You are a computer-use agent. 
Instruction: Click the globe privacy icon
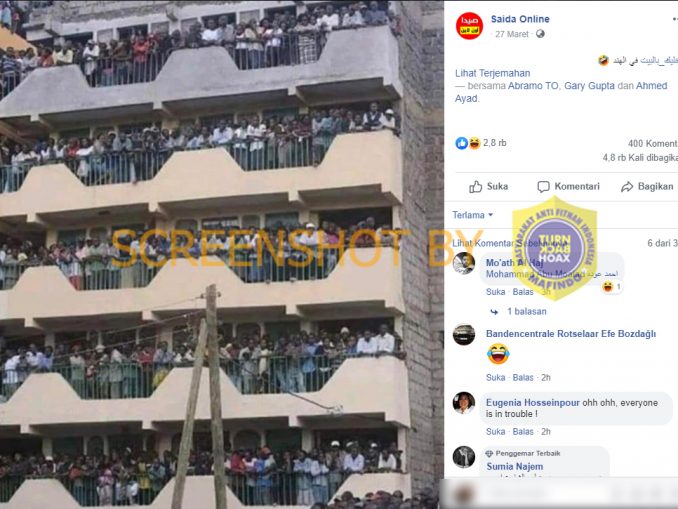[540, 34]
